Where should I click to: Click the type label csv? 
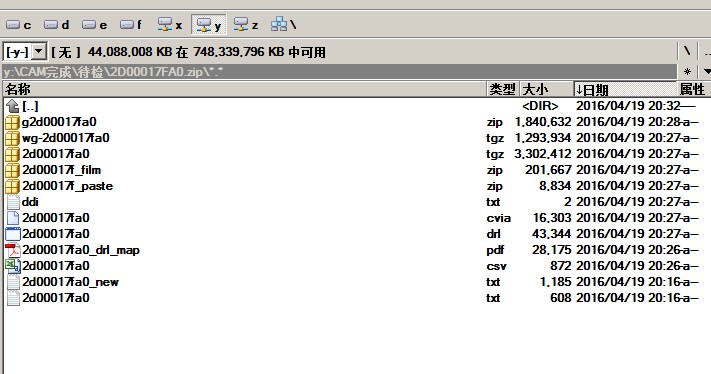(x=496, y=266)
